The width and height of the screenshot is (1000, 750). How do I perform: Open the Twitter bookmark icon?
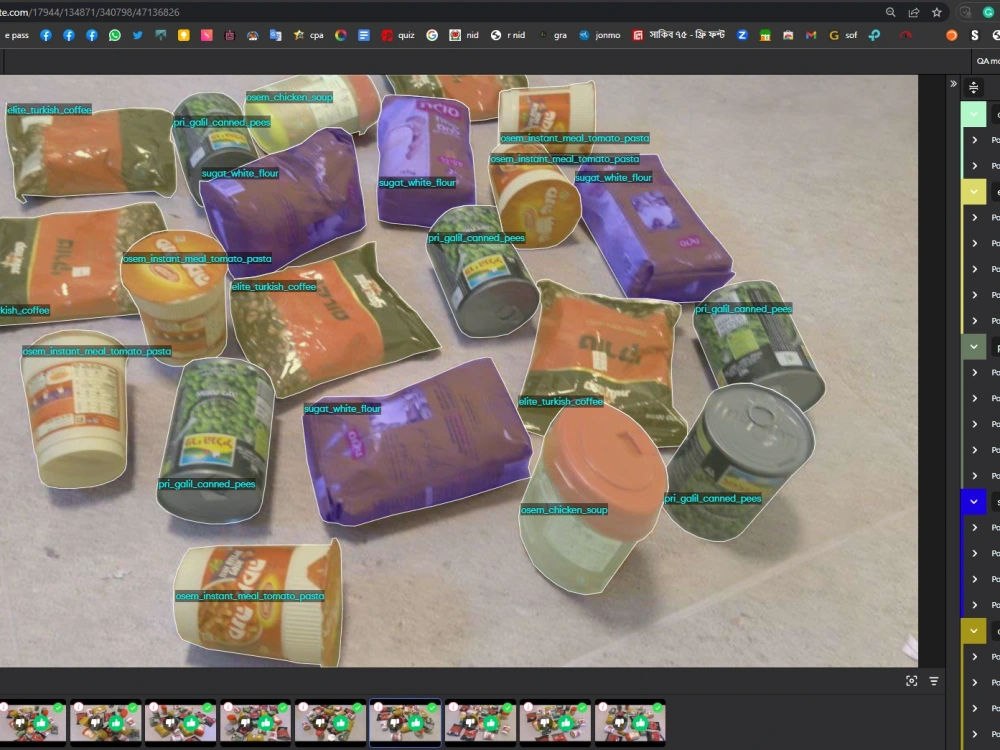pyautogui.click(x=138, y=35)
